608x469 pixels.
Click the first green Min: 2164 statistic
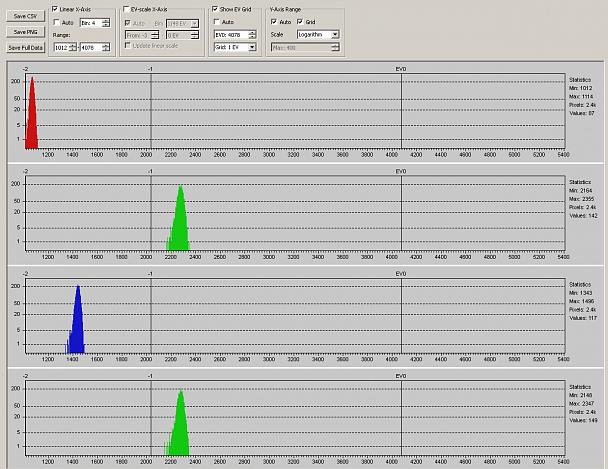pos(580,190)
